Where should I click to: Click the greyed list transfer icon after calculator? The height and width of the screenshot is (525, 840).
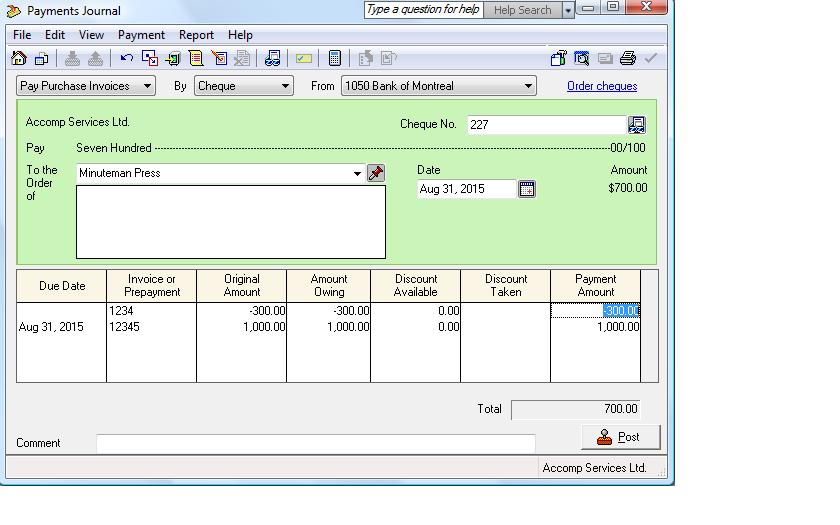[366, 58]
